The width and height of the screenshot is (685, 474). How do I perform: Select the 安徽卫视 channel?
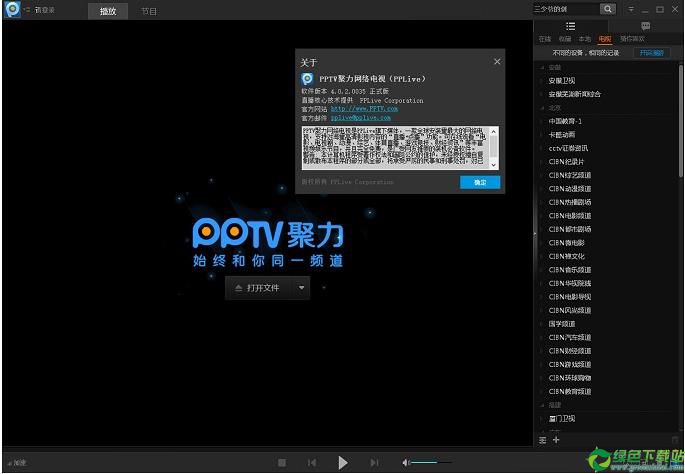click(562, 80)
